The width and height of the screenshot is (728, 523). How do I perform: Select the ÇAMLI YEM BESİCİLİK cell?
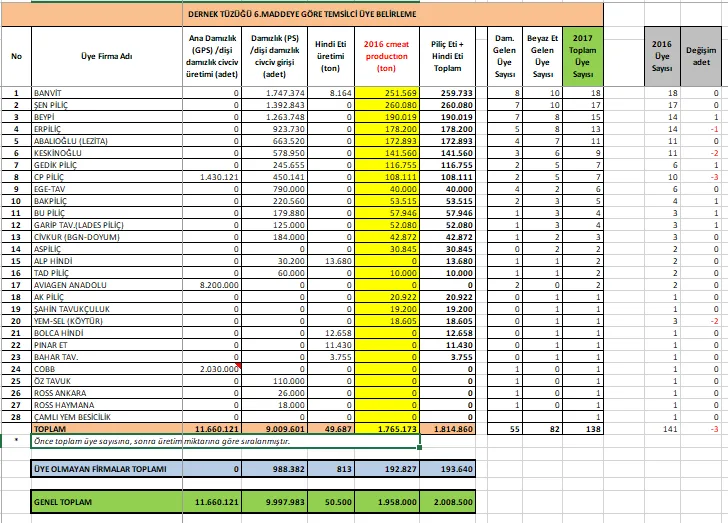(107, 417)
